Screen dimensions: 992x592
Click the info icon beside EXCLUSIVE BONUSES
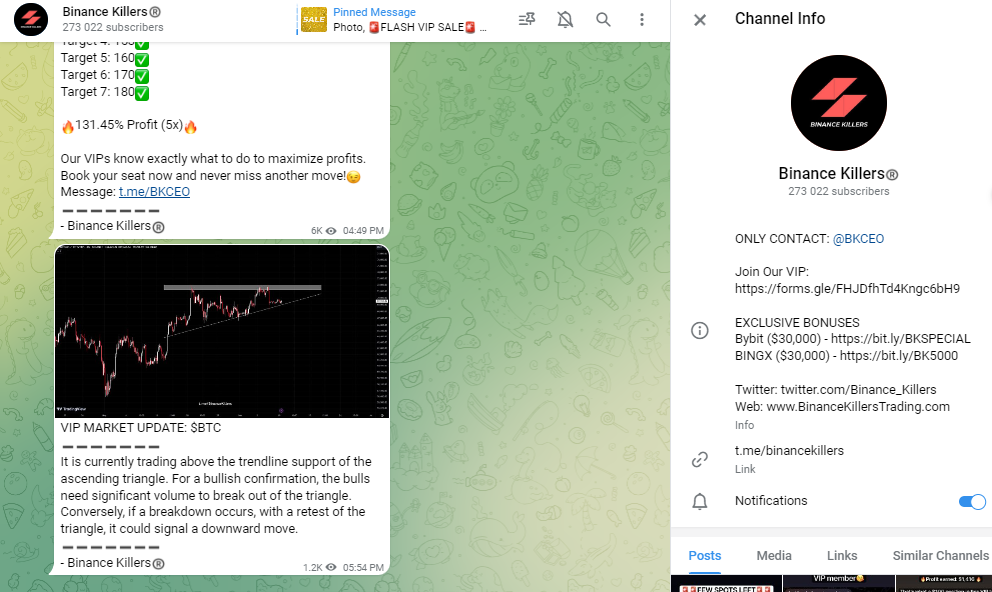(700, 330)
